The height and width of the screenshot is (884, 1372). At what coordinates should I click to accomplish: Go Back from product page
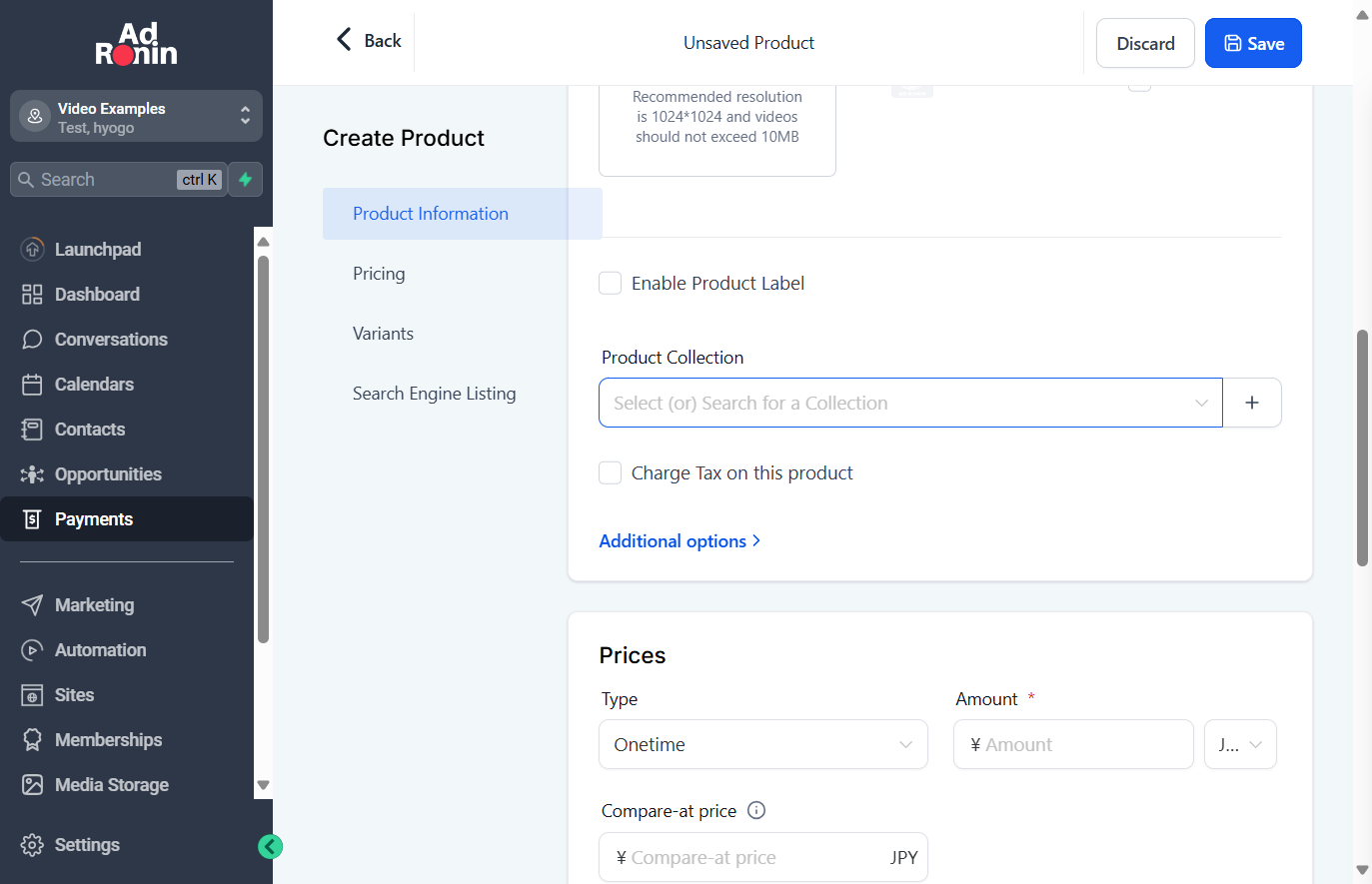pos(369,40)
